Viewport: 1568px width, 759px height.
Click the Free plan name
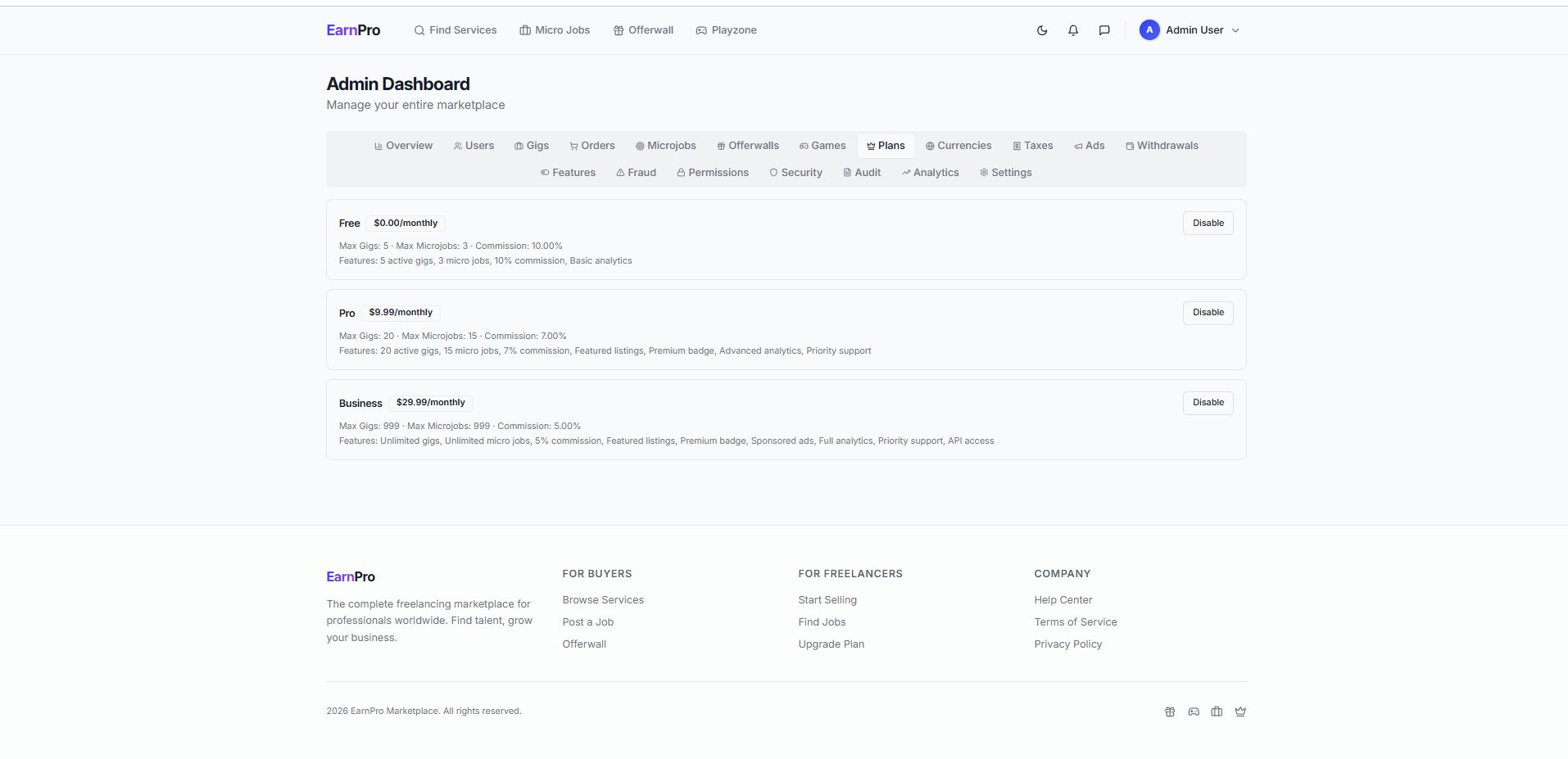[350, 224]
